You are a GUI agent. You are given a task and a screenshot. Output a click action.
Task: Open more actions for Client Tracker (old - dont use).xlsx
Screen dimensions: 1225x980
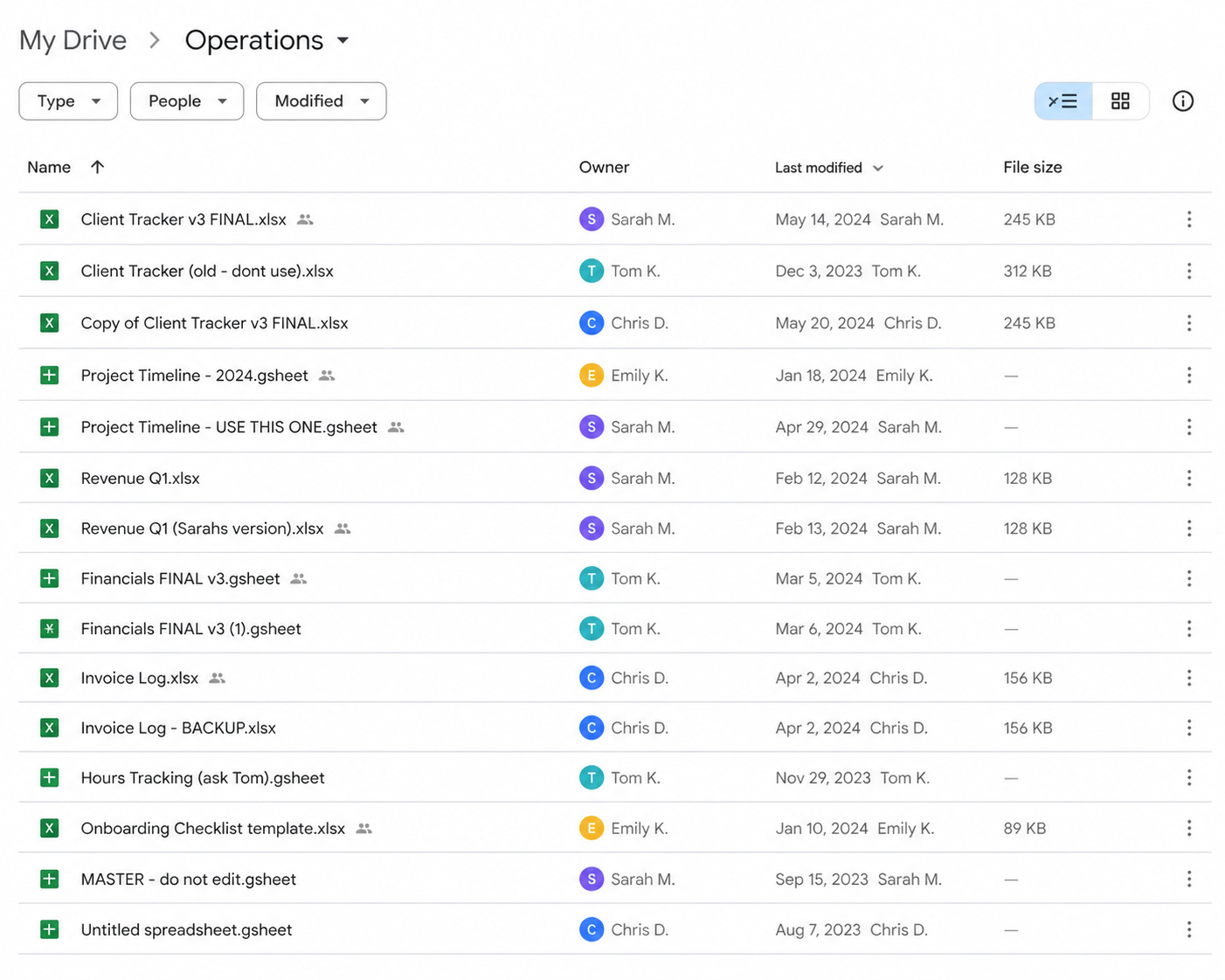tap(1188, 271)
